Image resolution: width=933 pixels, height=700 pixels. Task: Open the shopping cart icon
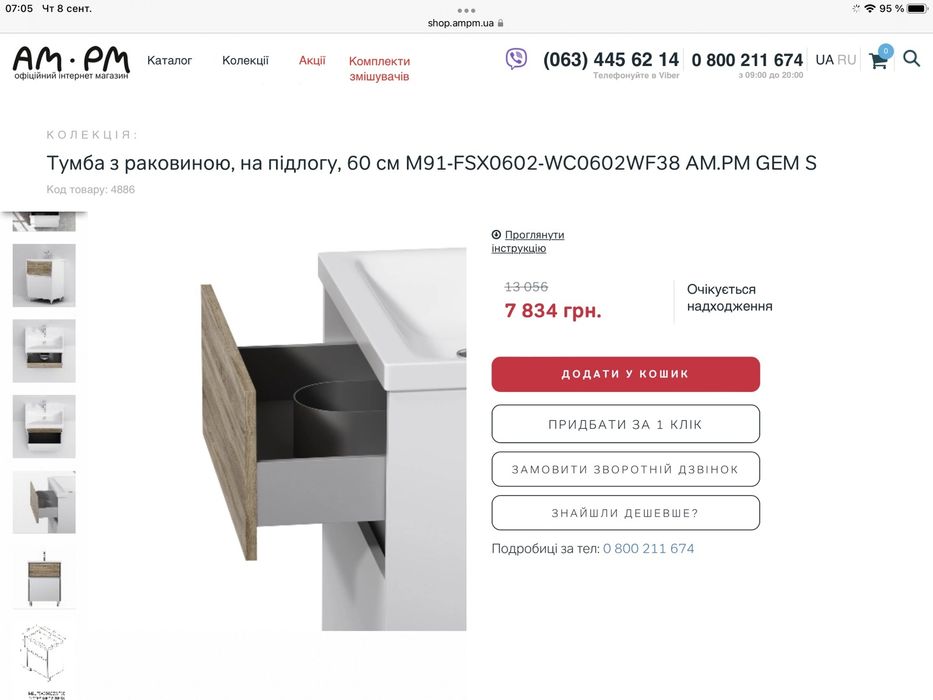coord(879,60)
